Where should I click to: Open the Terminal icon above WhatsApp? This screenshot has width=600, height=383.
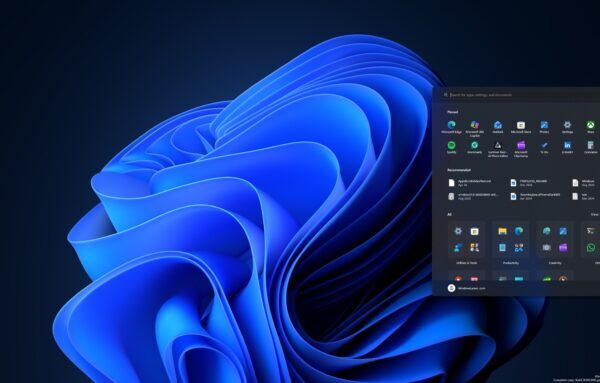[591, 231]
